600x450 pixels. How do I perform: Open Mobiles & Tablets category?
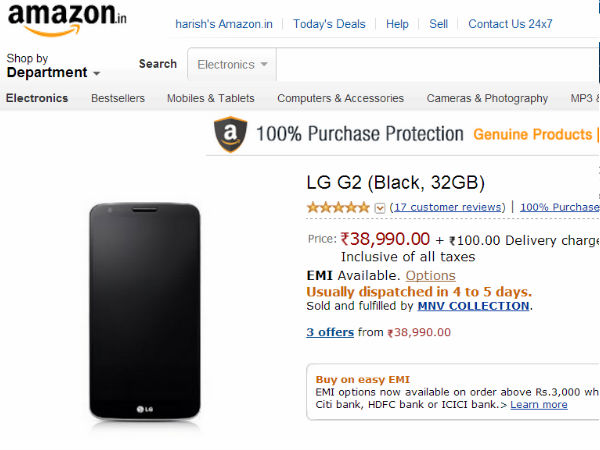211,98
